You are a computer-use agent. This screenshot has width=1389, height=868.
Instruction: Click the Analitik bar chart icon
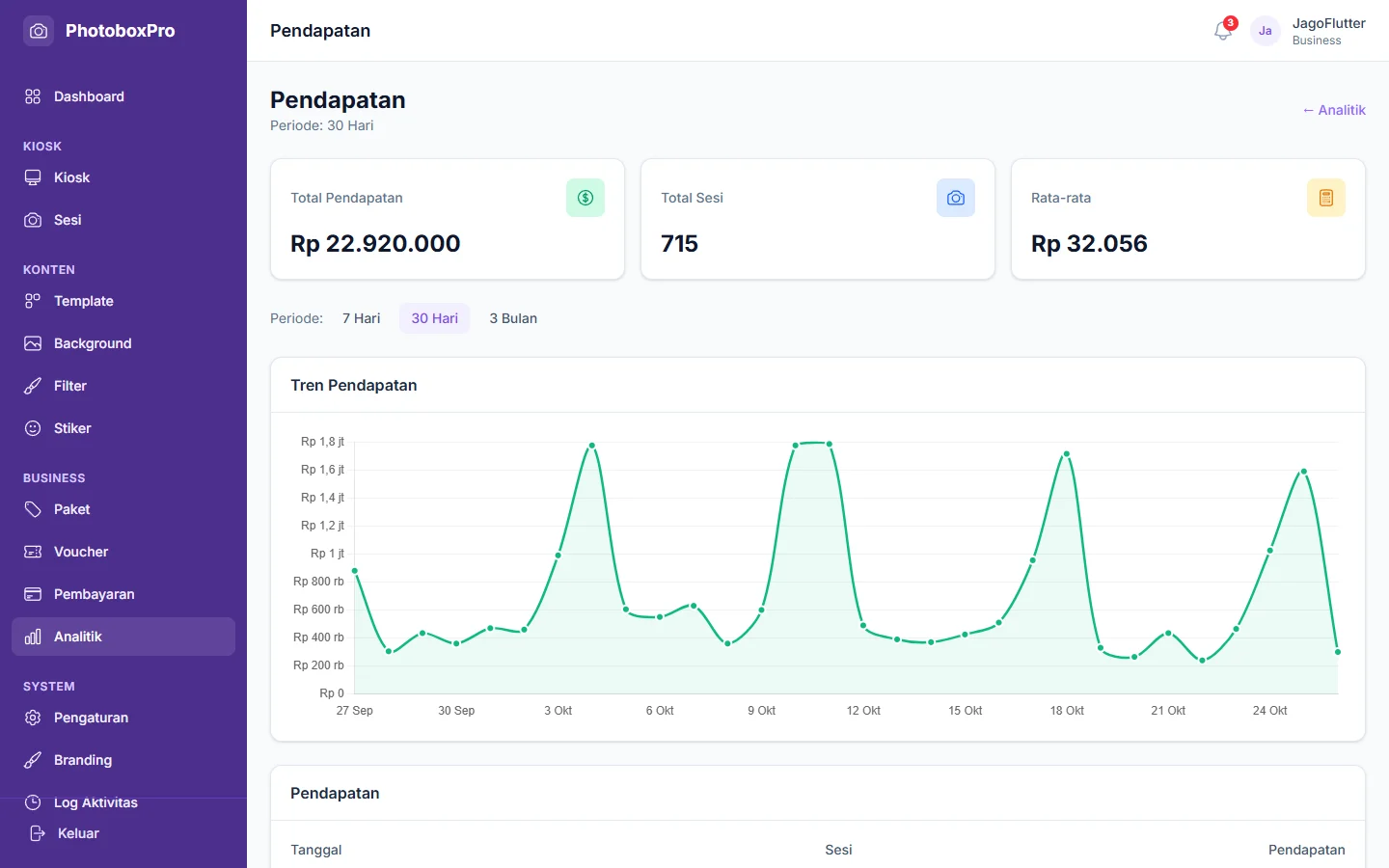coord(33,637)
